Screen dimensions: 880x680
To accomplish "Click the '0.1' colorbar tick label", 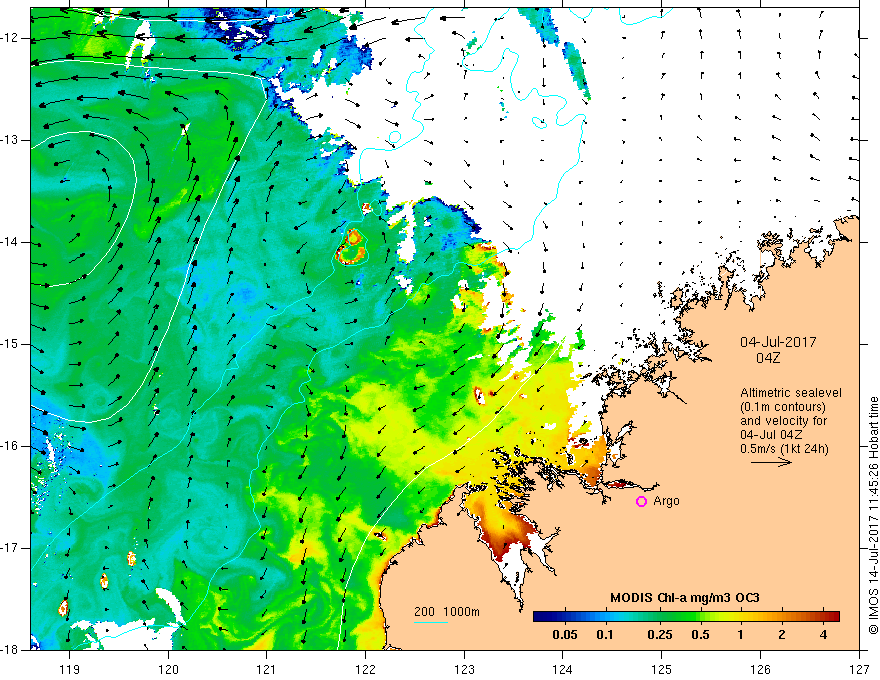I will coord(605,635).
